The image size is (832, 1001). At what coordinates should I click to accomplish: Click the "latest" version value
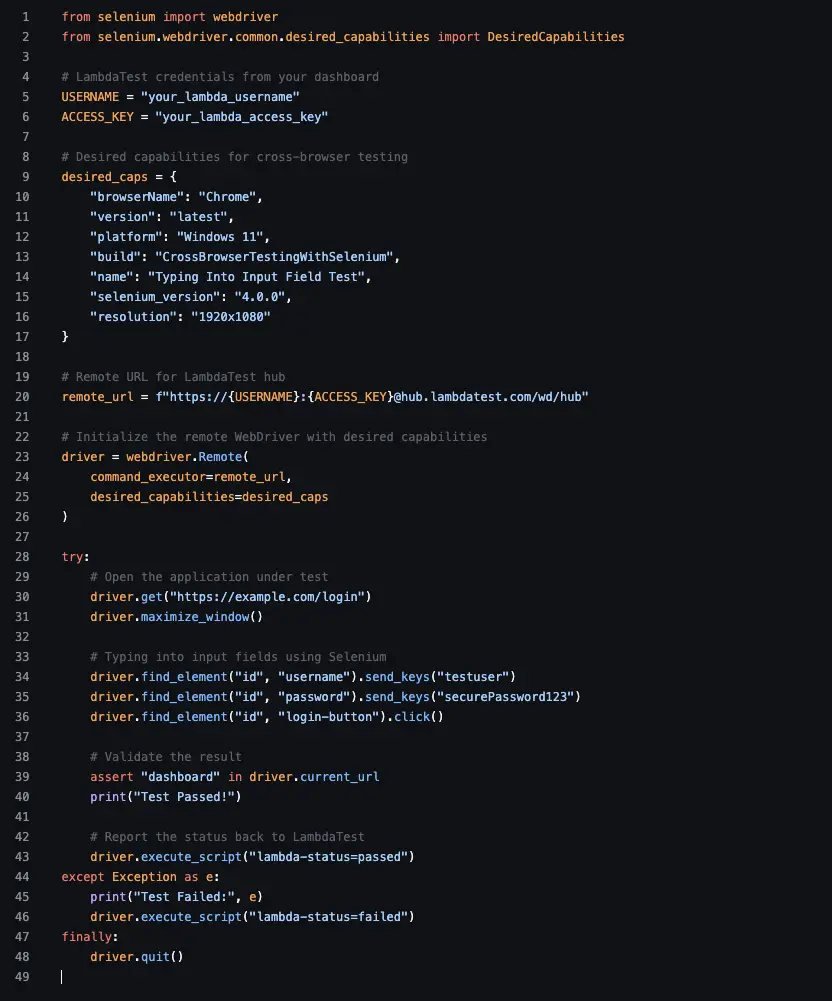[x=198, y=216]
